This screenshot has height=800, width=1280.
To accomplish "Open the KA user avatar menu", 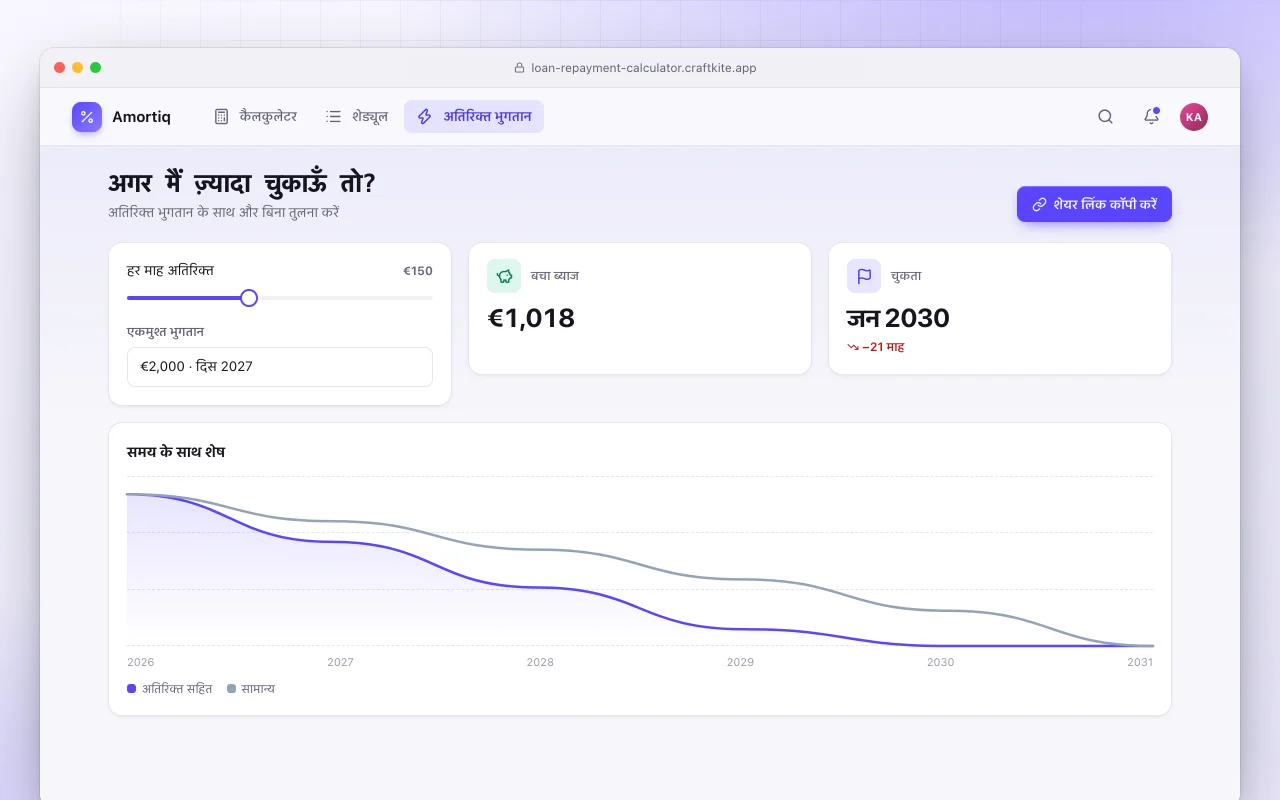I will (1194, 117).
